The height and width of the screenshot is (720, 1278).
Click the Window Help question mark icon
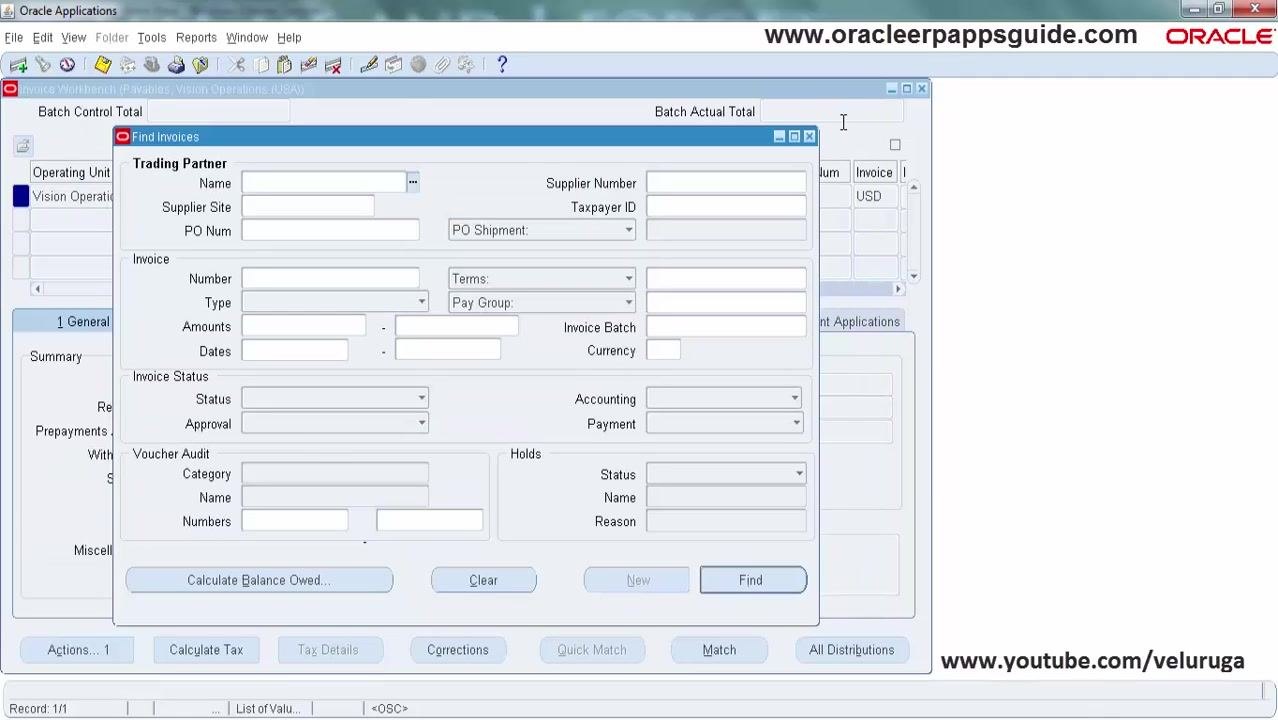point(502,65)
